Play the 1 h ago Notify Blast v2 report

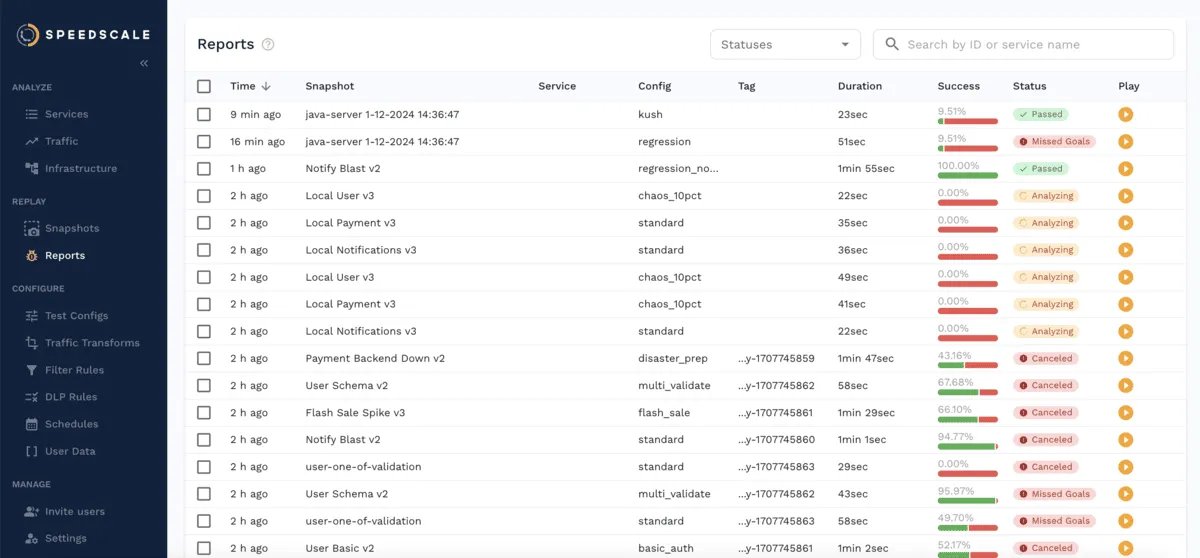pos(1125,168)
